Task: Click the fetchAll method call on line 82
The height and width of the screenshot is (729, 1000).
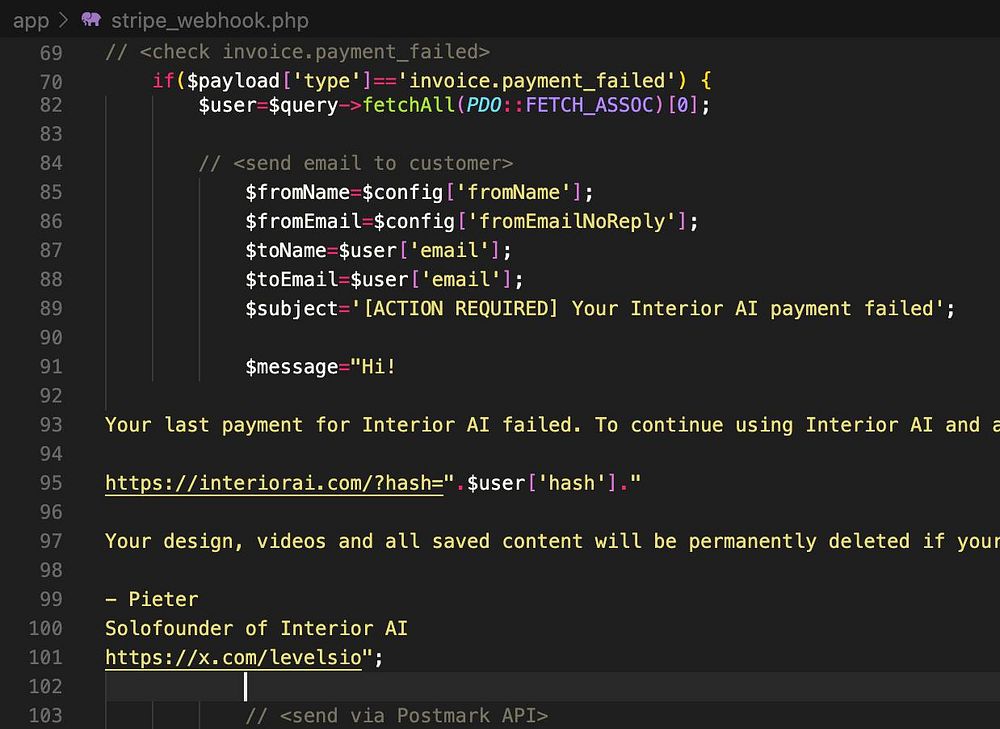Action: click(x=408, y=105)
